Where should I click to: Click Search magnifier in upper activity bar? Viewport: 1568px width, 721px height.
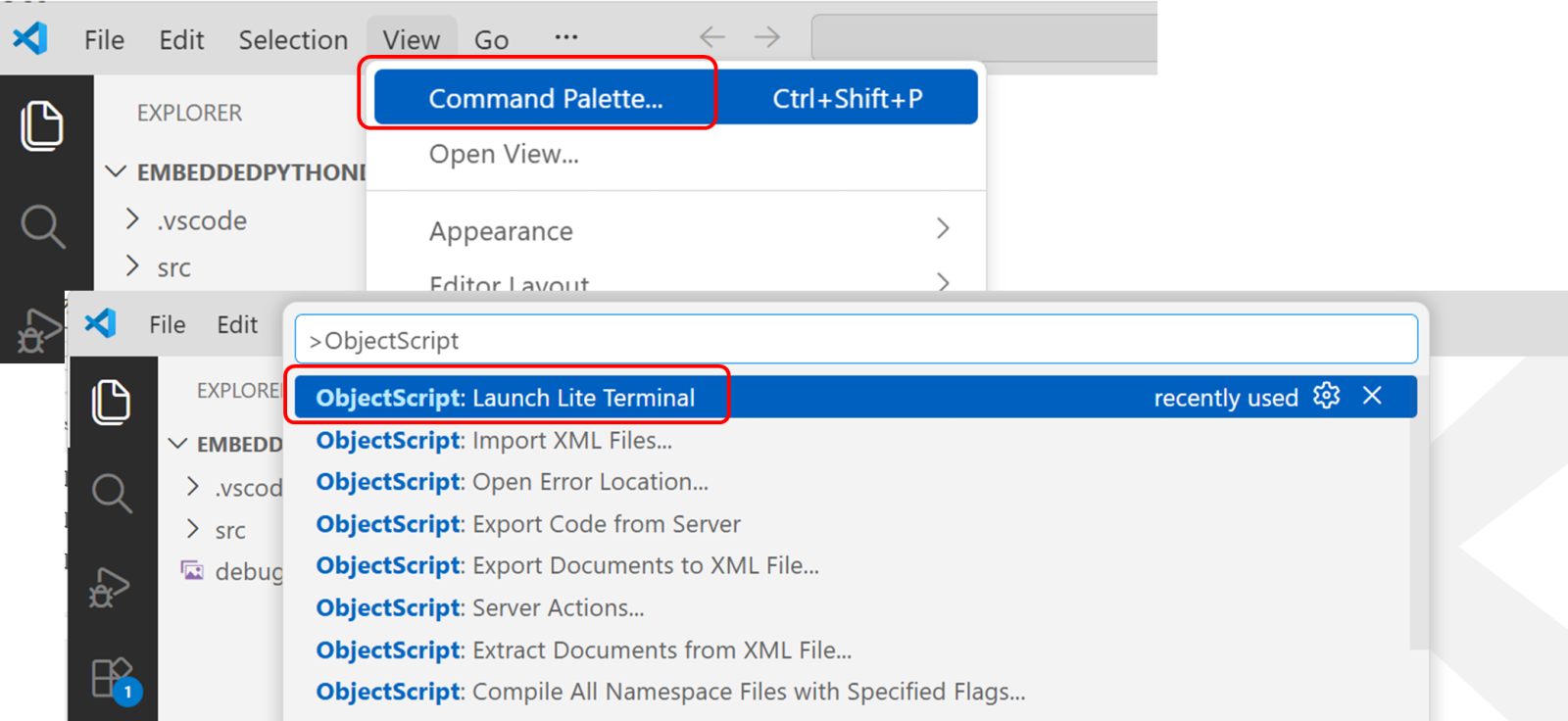tap(42, 226)
